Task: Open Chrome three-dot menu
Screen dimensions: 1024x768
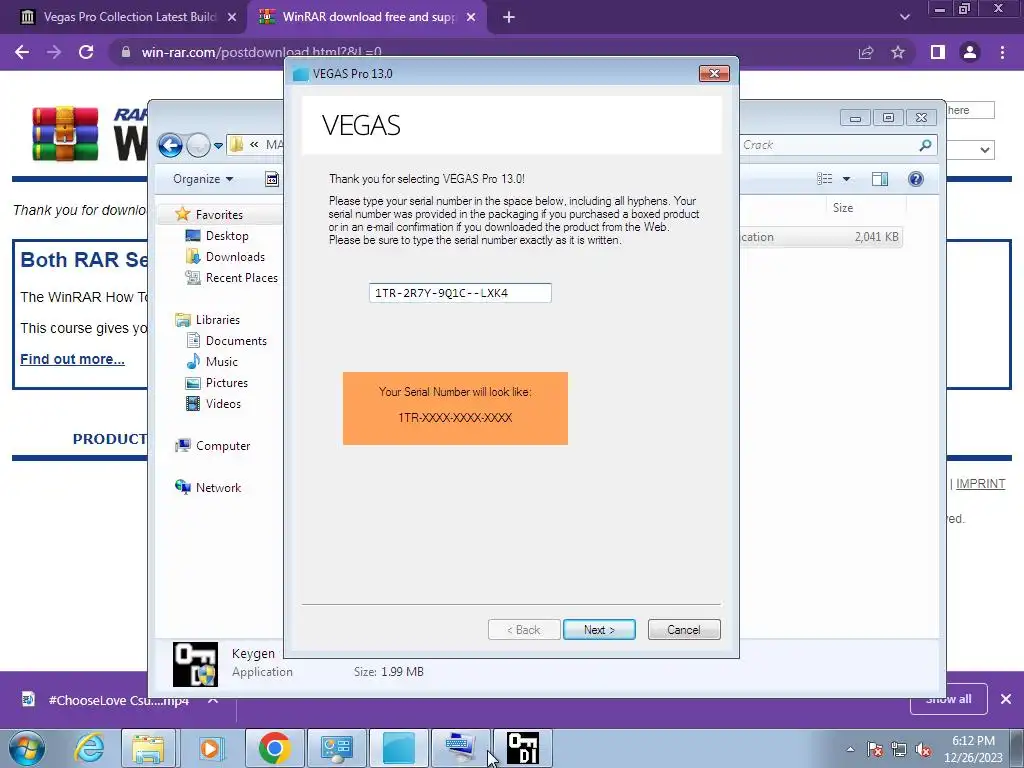Action: [1002, 52]
